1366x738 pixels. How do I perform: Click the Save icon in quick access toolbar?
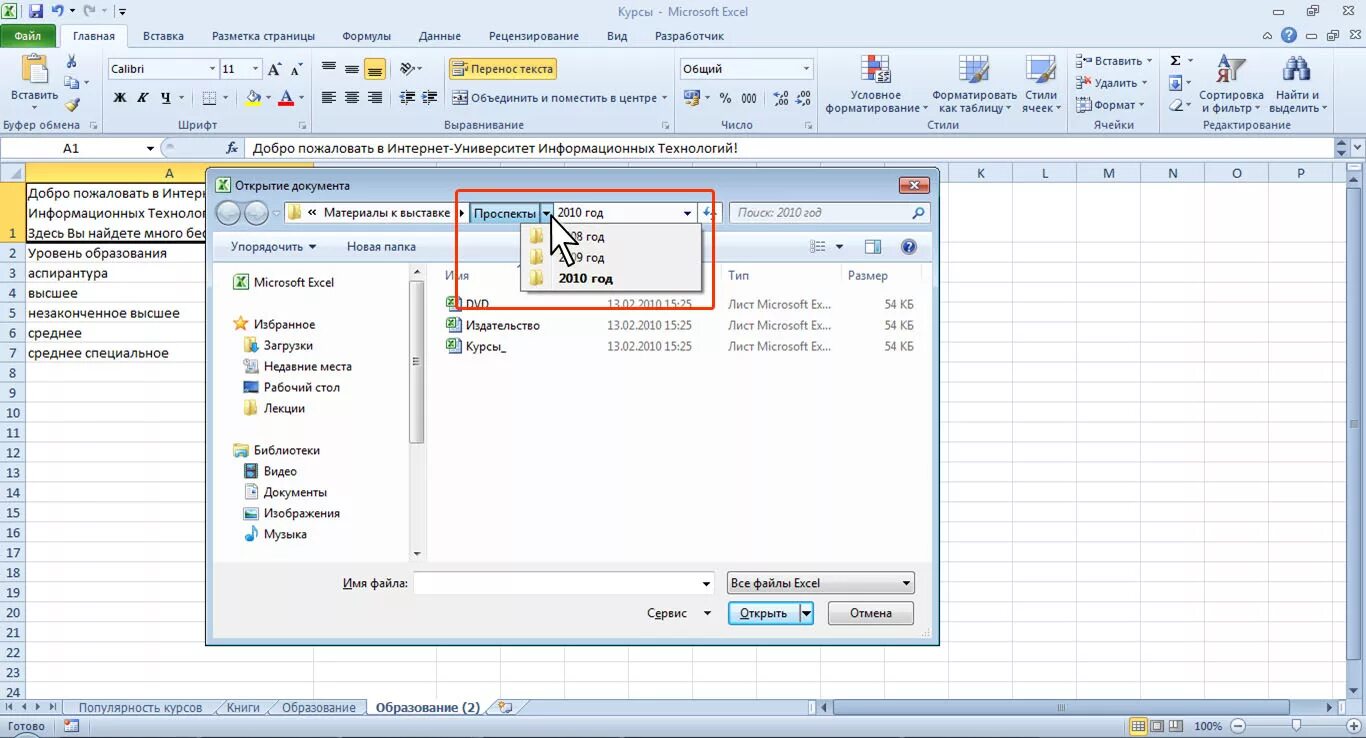(x=36, y=12)
